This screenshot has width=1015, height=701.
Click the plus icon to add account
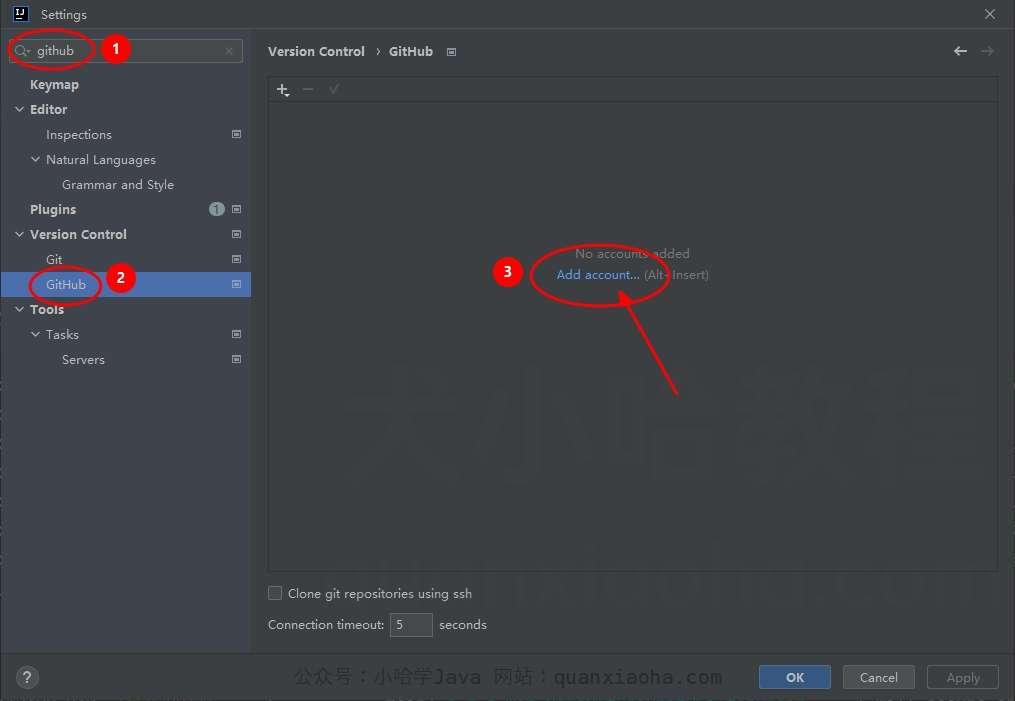[x=283, y=90]
